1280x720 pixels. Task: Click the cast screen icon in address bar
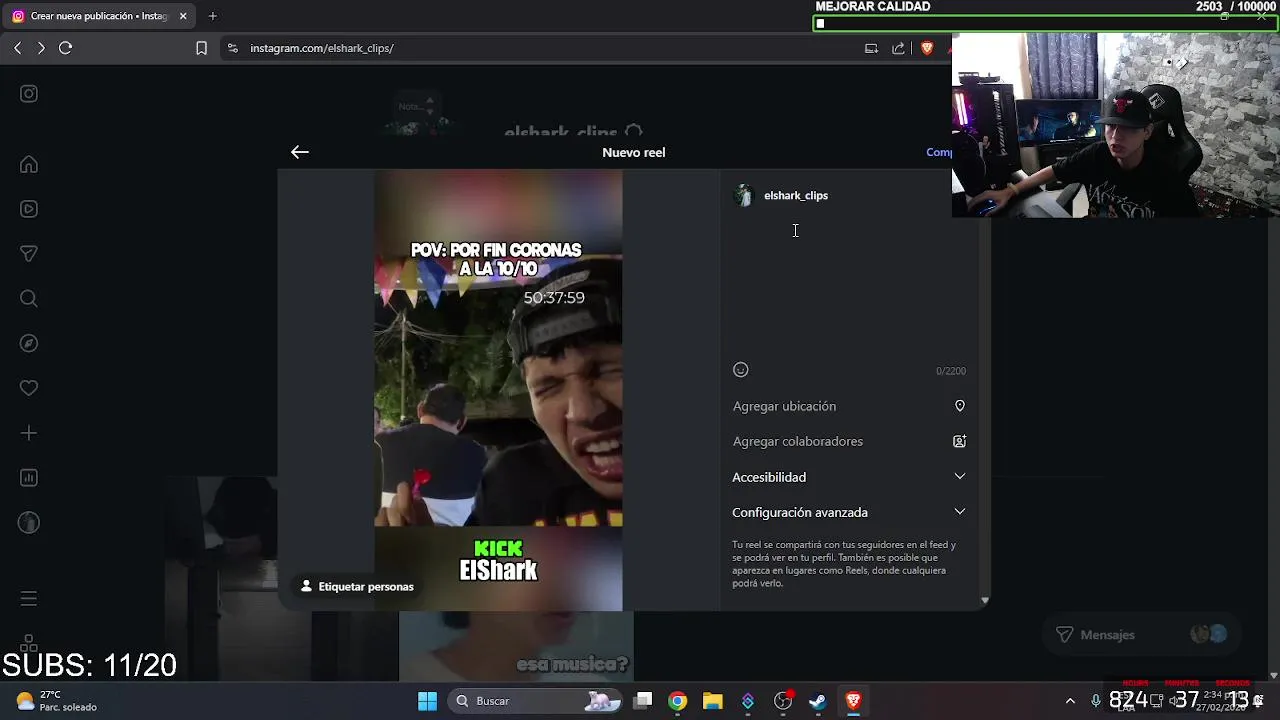[871, 48]
